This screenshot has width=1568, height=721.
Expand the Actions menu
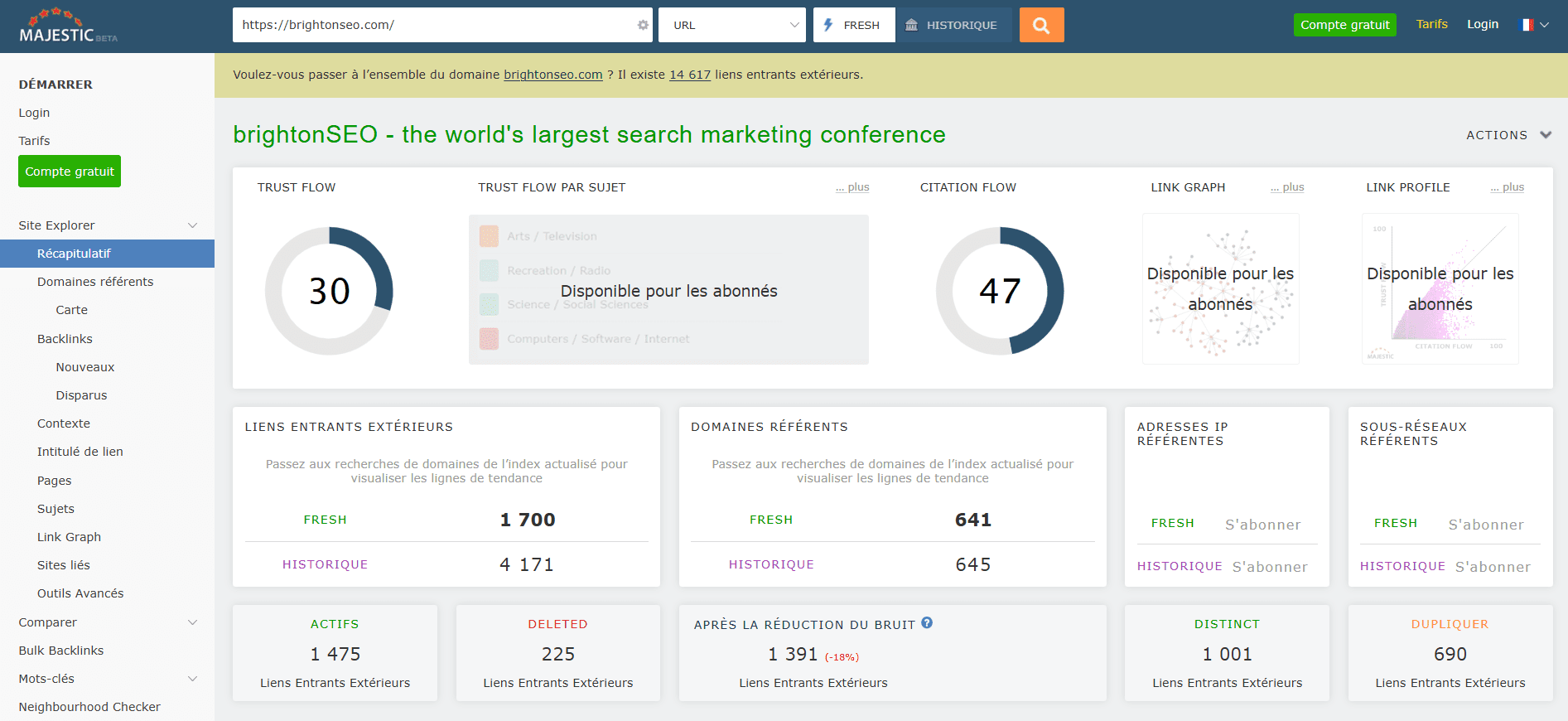click(x=1508, y=135)
